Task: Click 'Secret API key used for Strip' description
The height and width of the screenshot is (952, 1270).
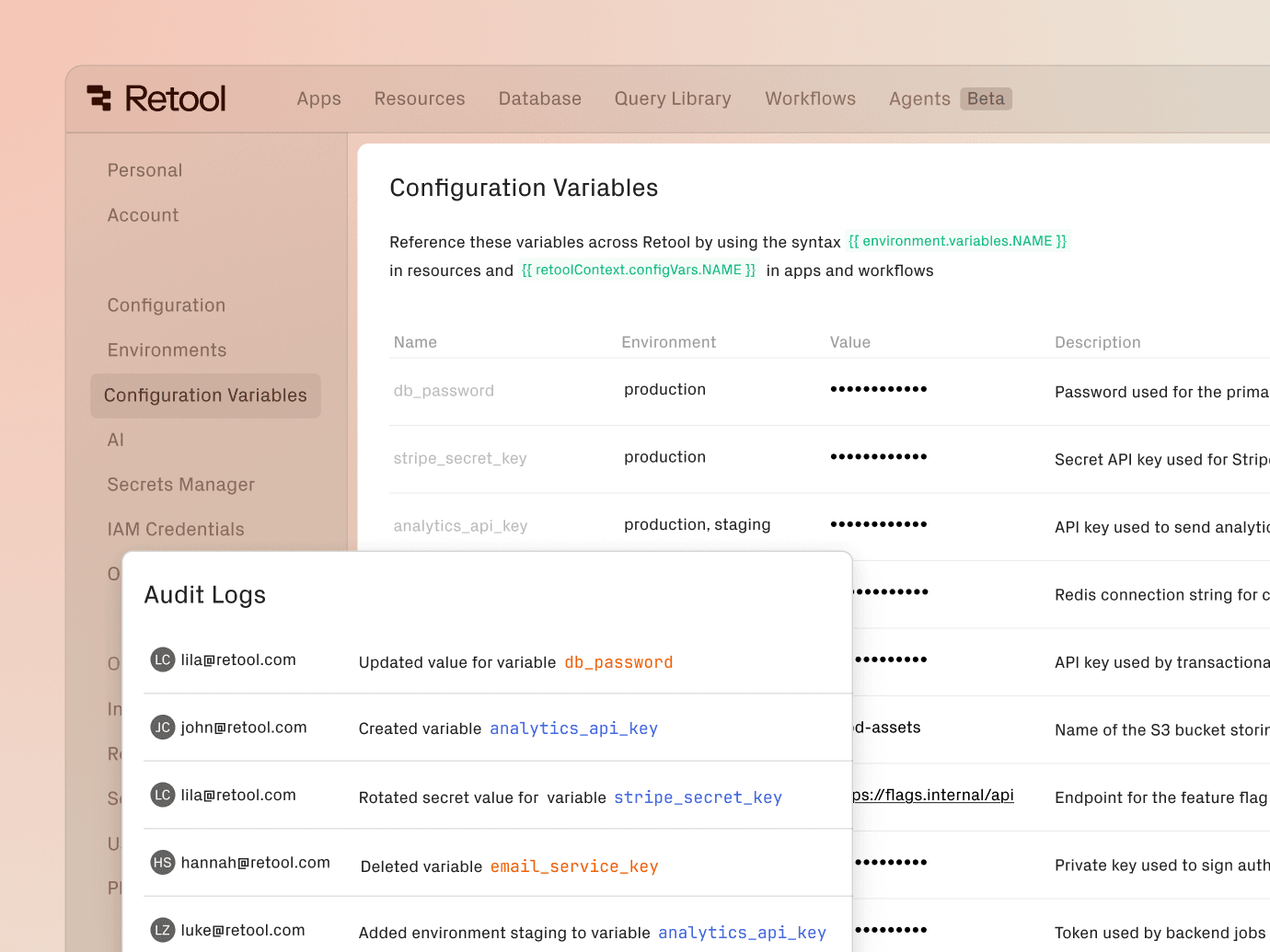Action: coord(1161,460)
